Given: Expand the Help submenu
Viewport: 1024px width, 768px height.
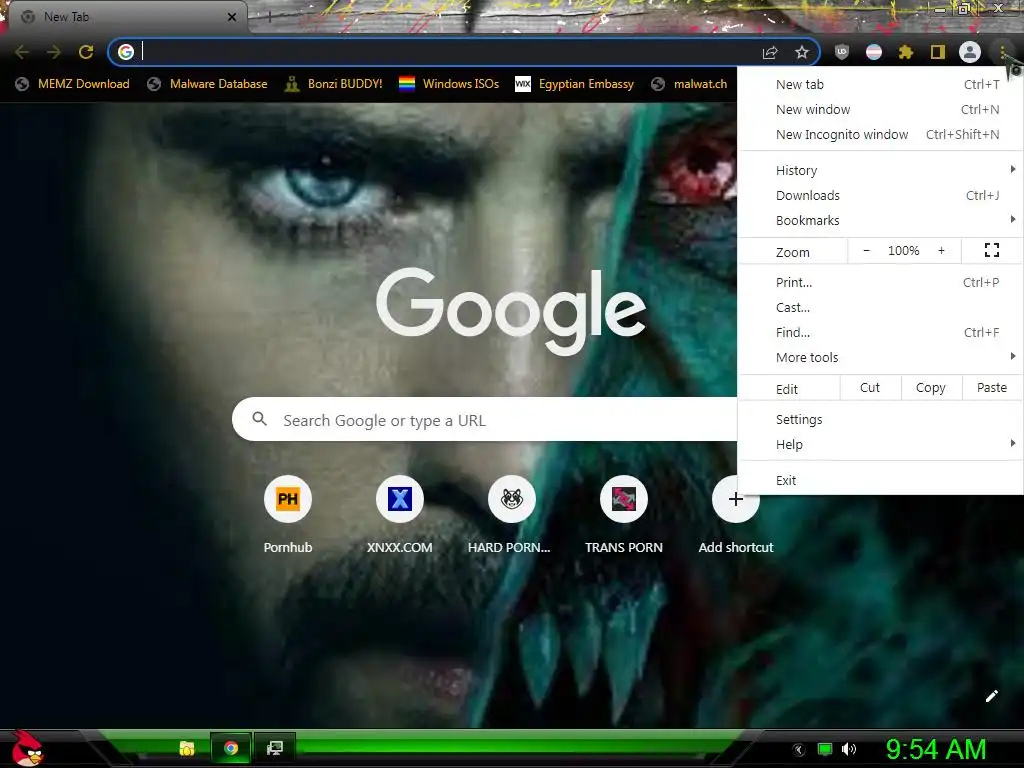Looking at the screenshot, I should pos(881,444).
